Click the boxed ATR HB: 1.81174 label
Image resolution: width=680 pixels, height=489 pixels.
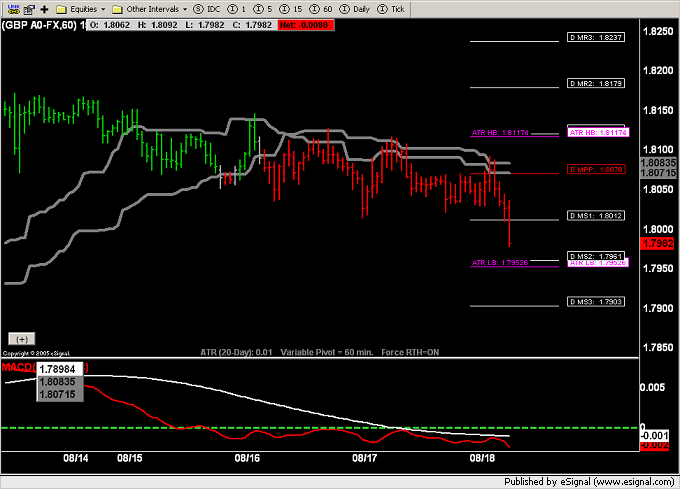click(x=598, y=132)
